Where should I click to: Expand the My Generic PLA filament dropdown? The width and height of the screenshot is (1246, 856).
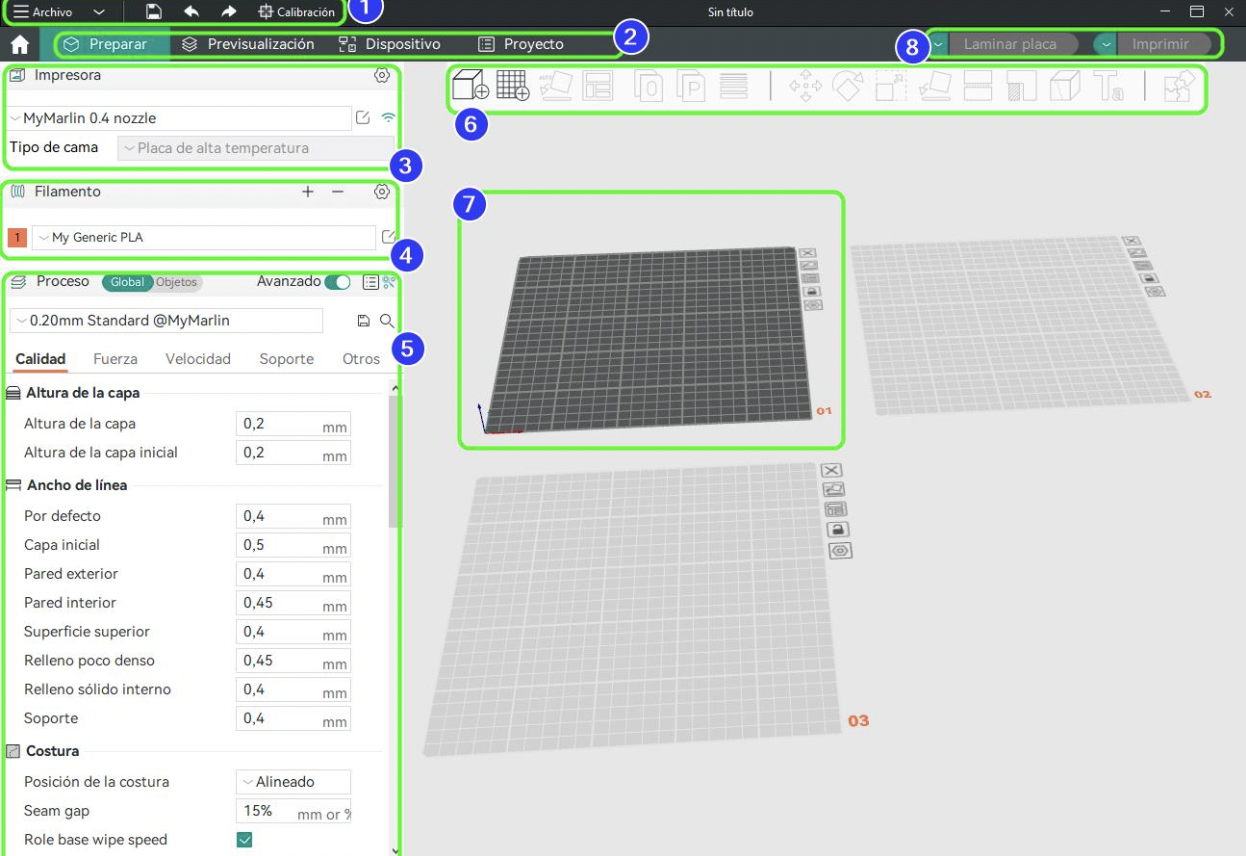coord(204,238)
